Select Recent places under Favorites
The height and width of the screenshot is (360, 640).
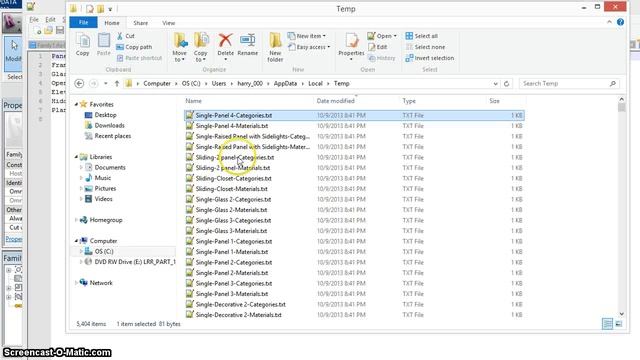(113, 136)
